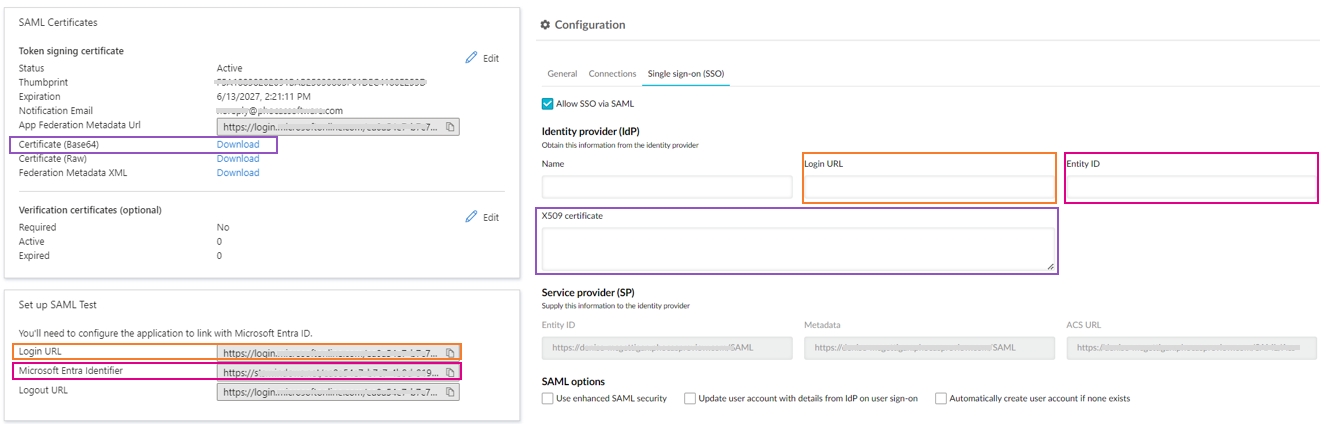Image resolution: width=1330 pixels, height=425 pixels.
Task: Click the identity provider Entity ID field
Action: pos(1191,187)
